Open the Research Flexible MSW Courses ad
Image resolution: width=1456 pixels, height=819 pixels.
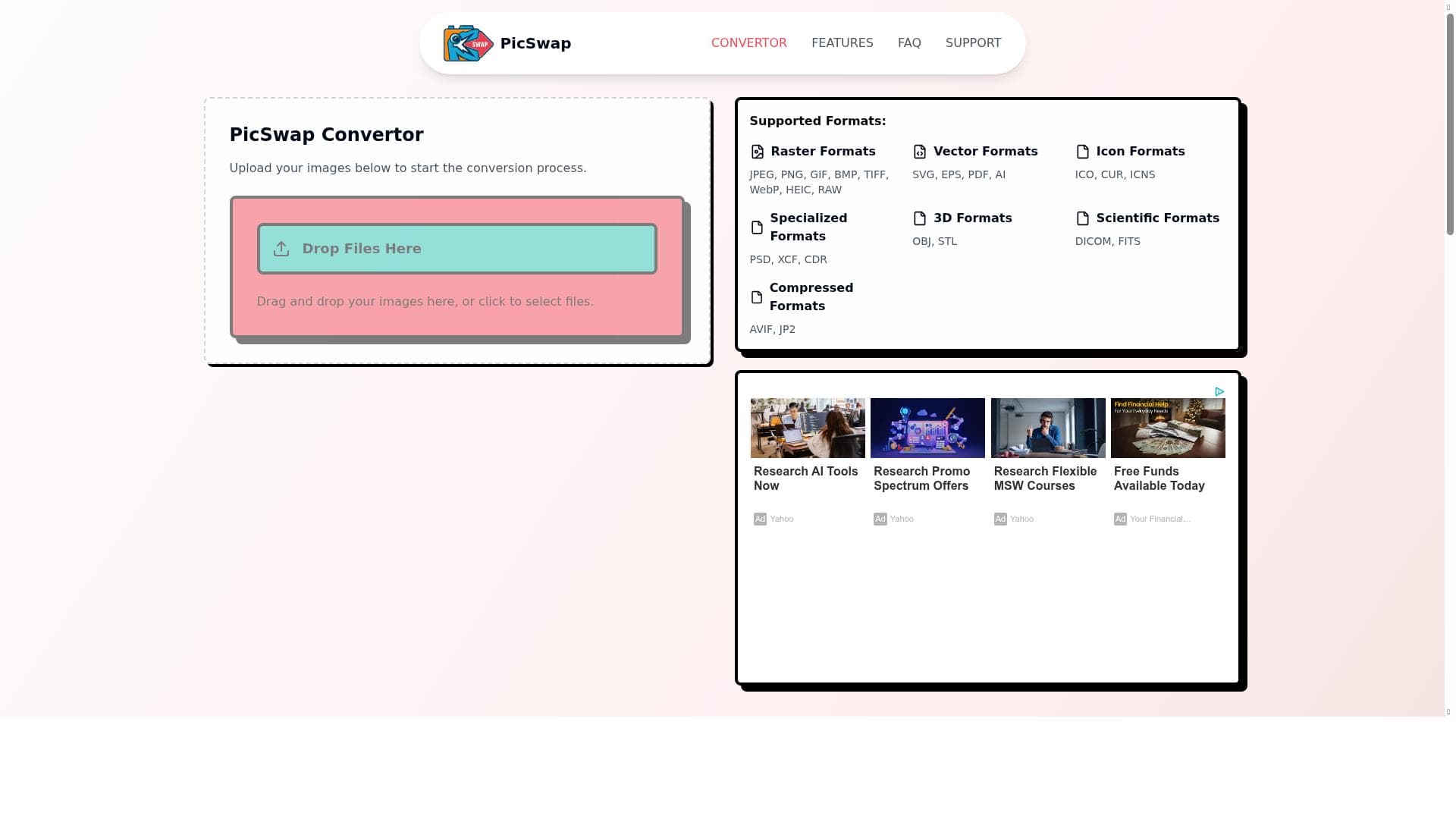point(1045,479)
